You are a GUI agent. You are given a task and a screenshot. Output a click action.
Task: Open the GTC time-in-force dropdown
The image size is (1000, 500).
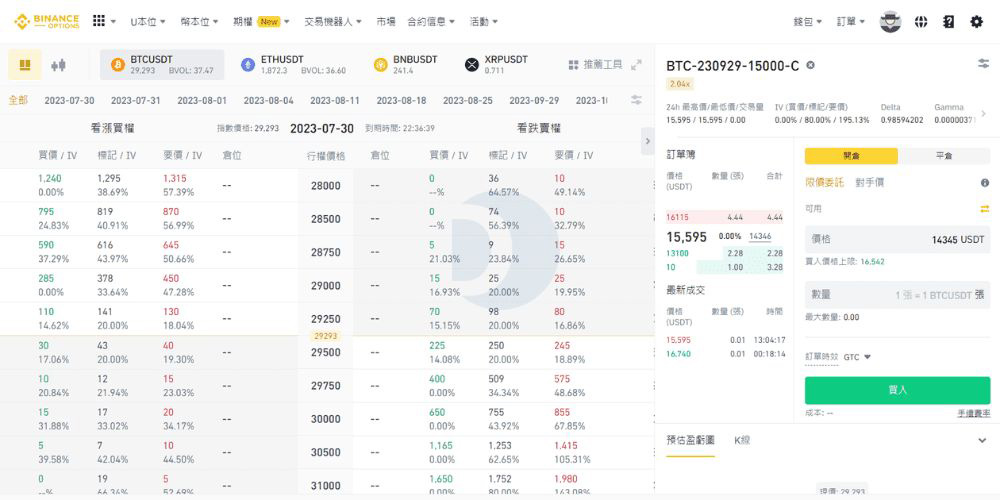tap(857, 357)
